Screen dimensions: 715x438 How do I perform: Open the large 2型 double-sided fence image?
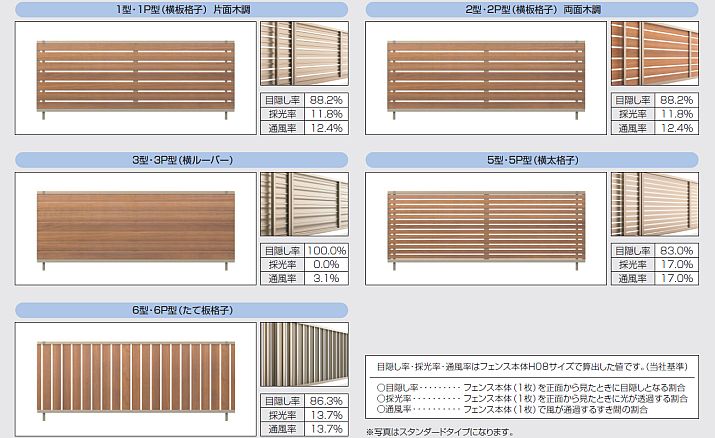point(485,78)
